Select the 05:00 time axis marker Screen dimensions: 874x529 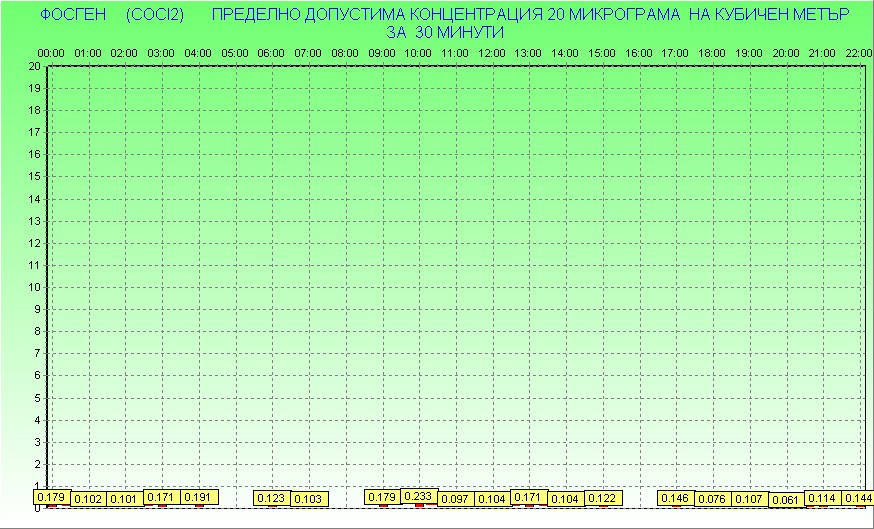(235, 52)
